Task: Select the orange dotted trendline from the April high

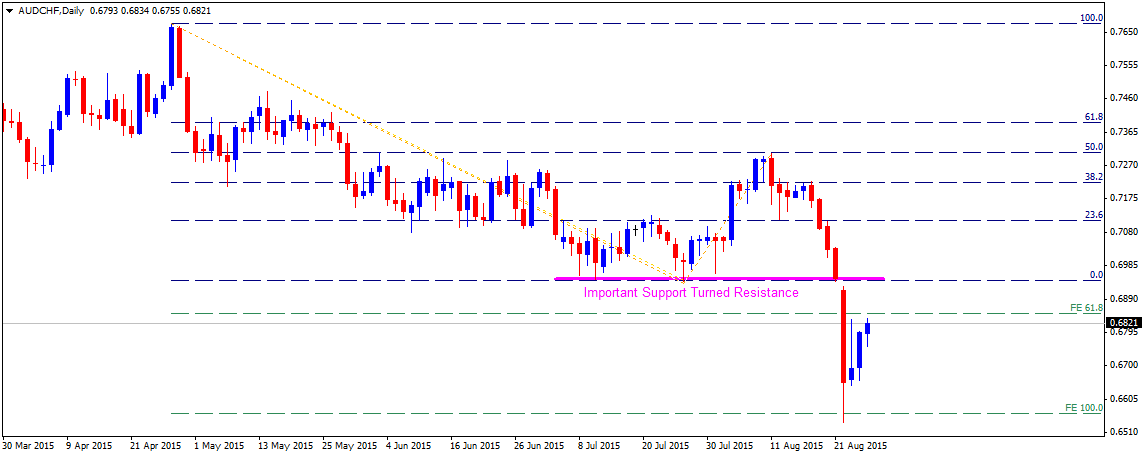Action: (x=429, y=152)
